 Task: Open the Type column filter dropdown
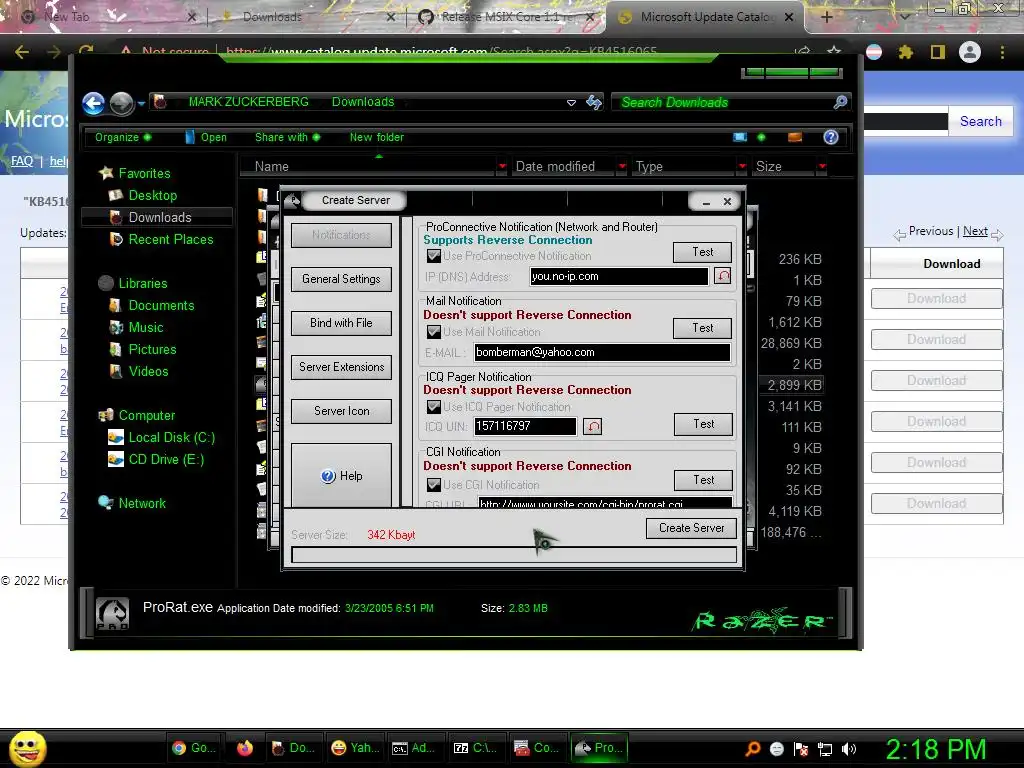pos(742,167)
